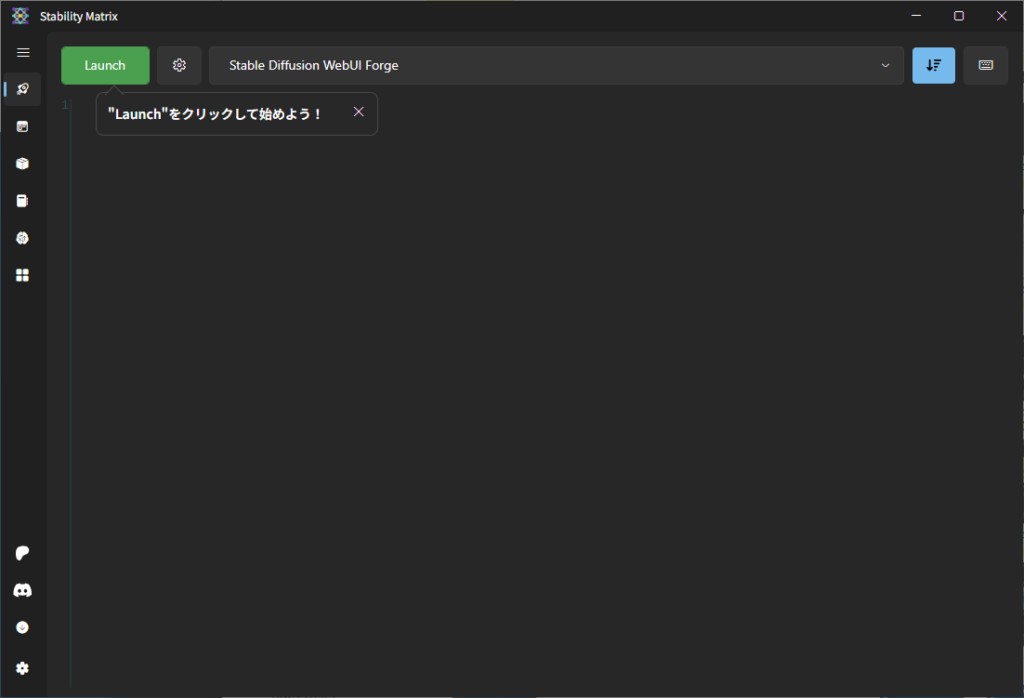Open the Patreon link icon

point(22,553)
